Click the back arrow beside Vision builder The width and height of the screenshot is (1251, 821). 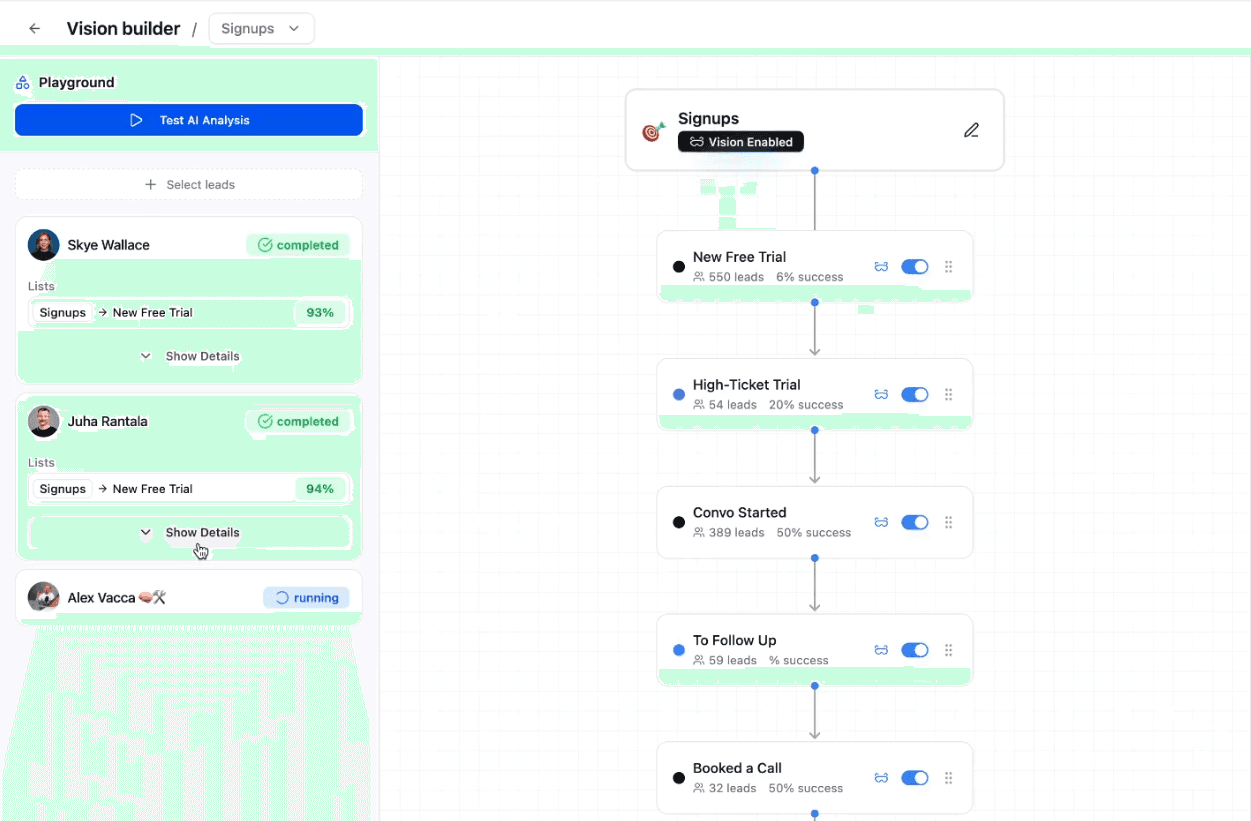click(x=33, y=28)
